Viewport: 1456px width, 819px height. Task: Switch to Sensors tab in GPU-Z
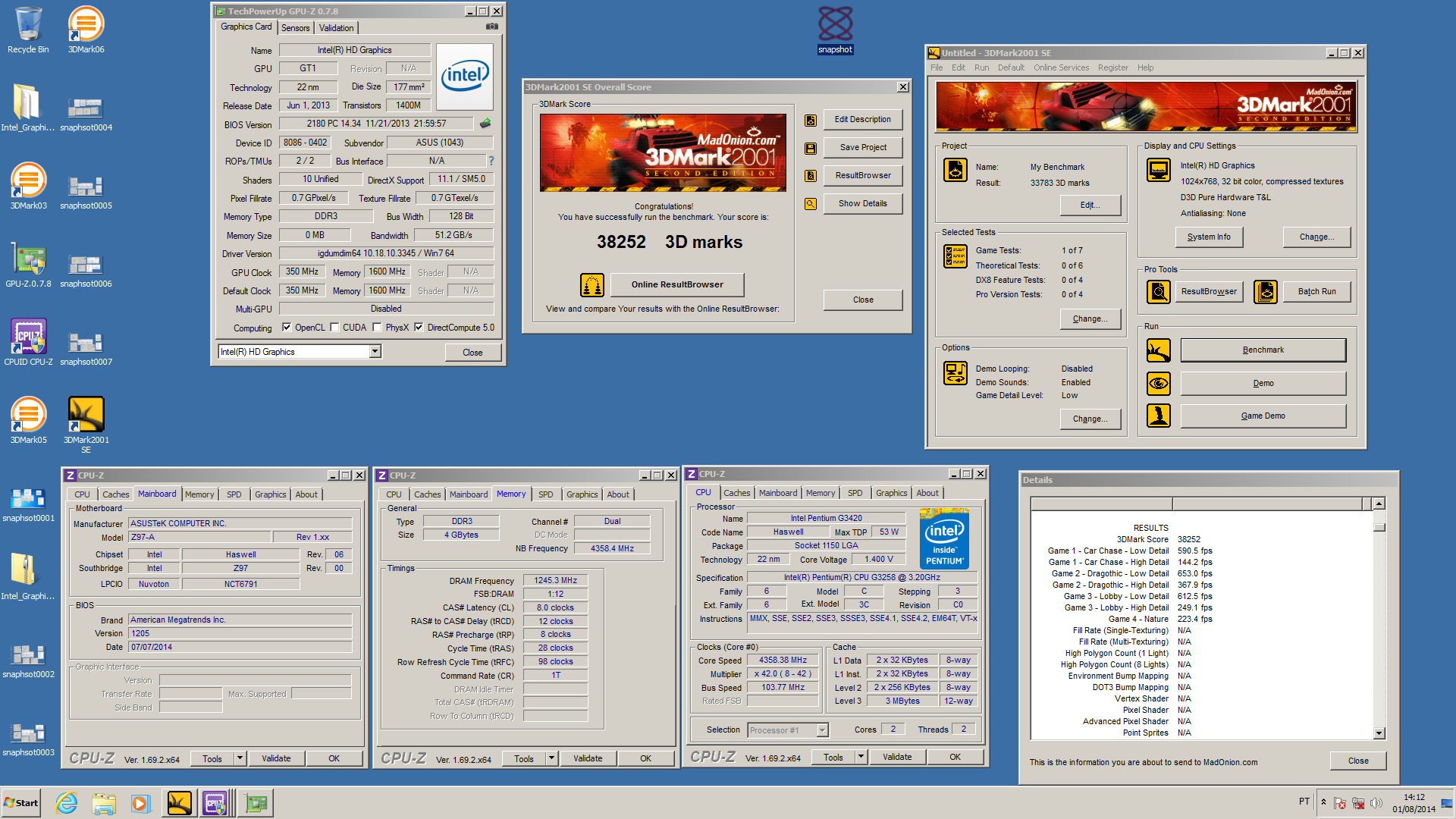point(295,28)
